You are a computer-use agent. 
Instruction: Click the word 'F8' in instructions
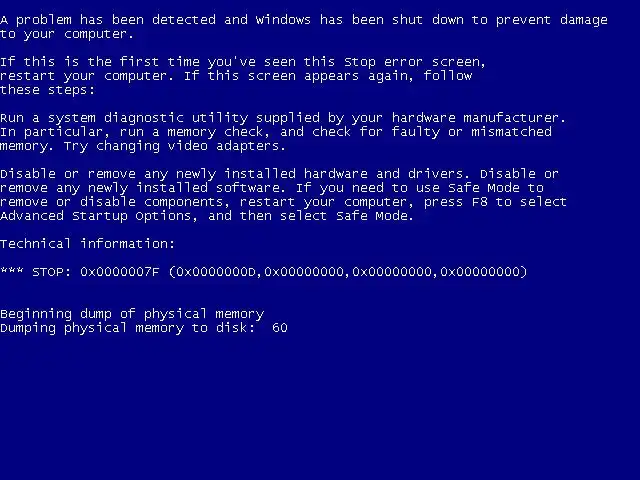coord(480,202)
